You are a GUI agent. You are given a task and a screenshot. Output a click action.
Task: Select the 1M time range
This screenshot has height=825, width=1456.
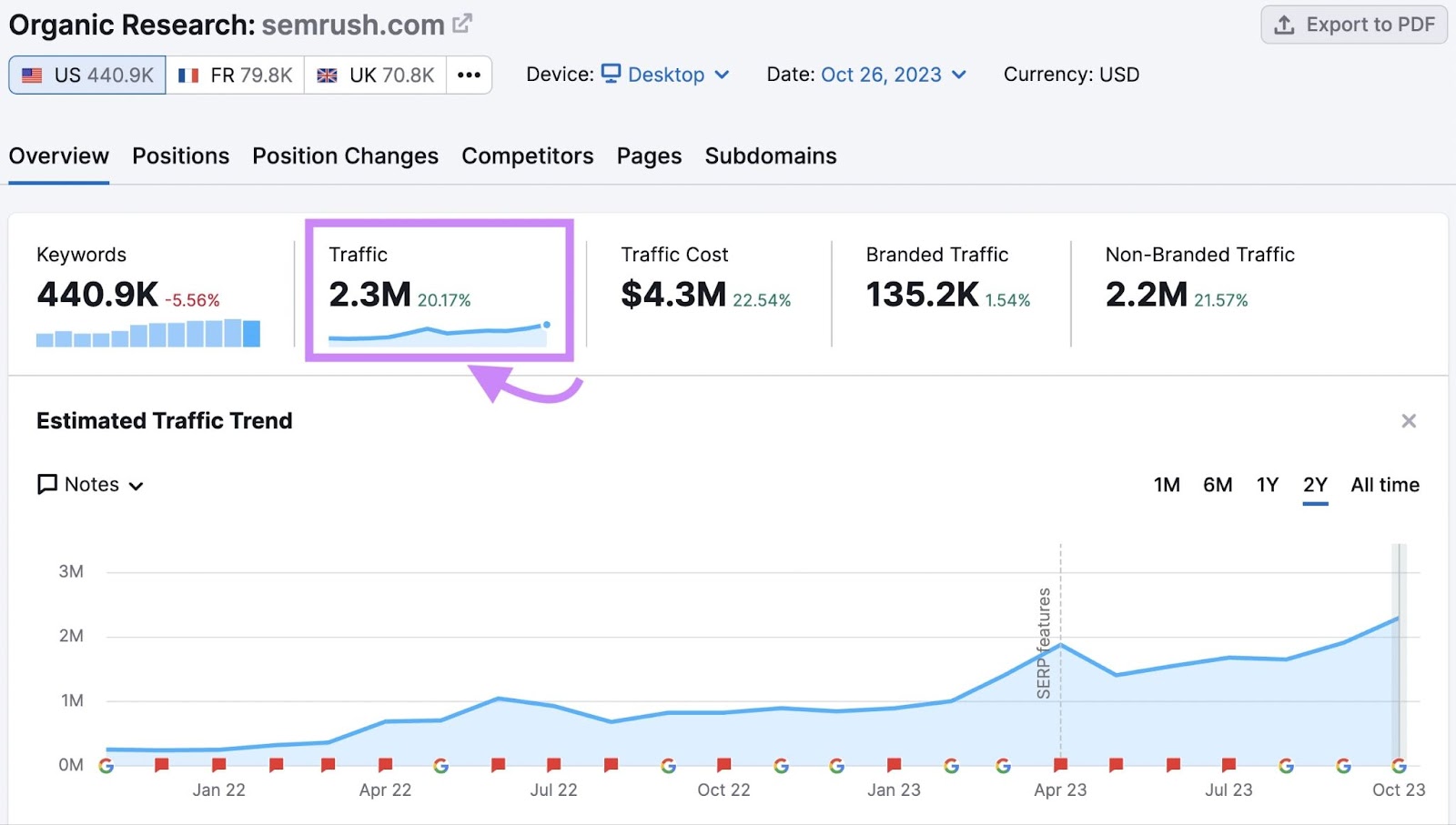(1168, 485)
